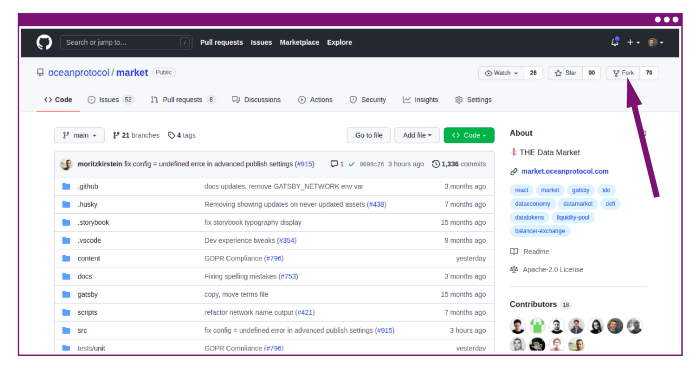Expand the plus create-new menu
The image size is (700, 368).
point(633,42)
